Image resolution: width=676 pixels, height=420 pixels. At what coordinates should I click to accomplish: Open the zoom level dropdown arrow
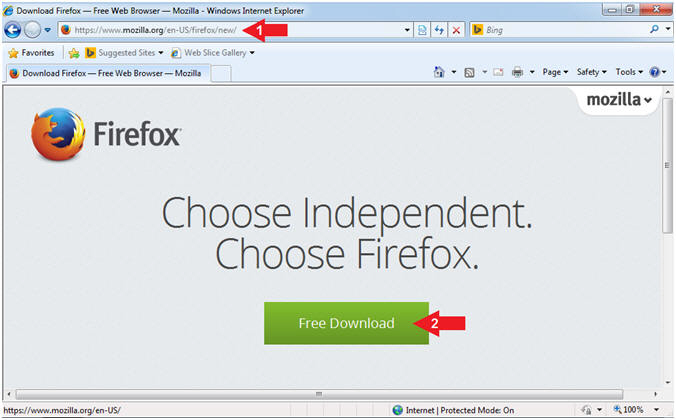(656, 410)
